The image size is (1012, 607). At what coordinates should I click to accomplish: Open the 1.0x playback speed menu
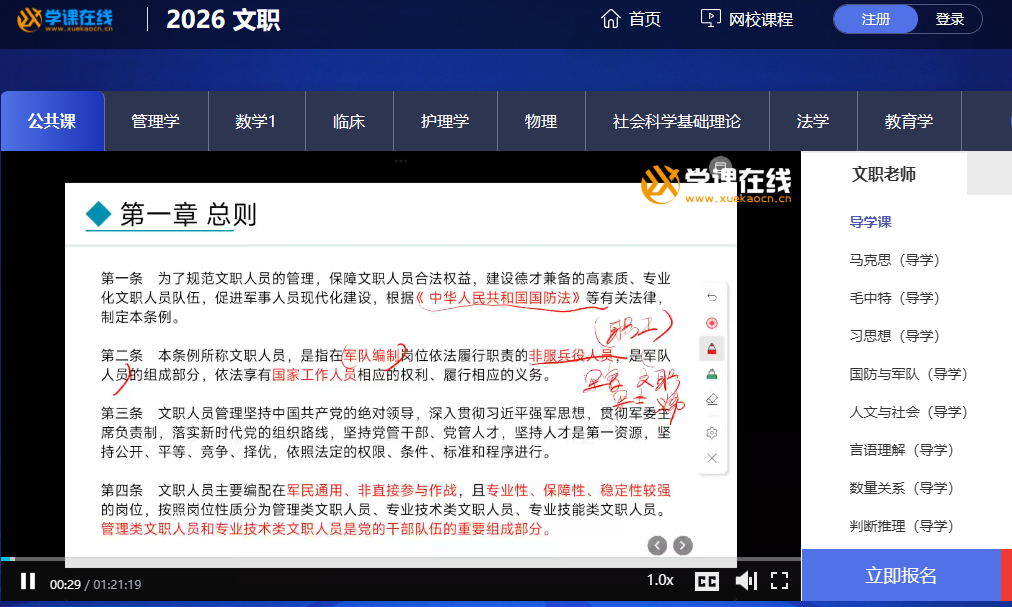[x=660, y=580]
